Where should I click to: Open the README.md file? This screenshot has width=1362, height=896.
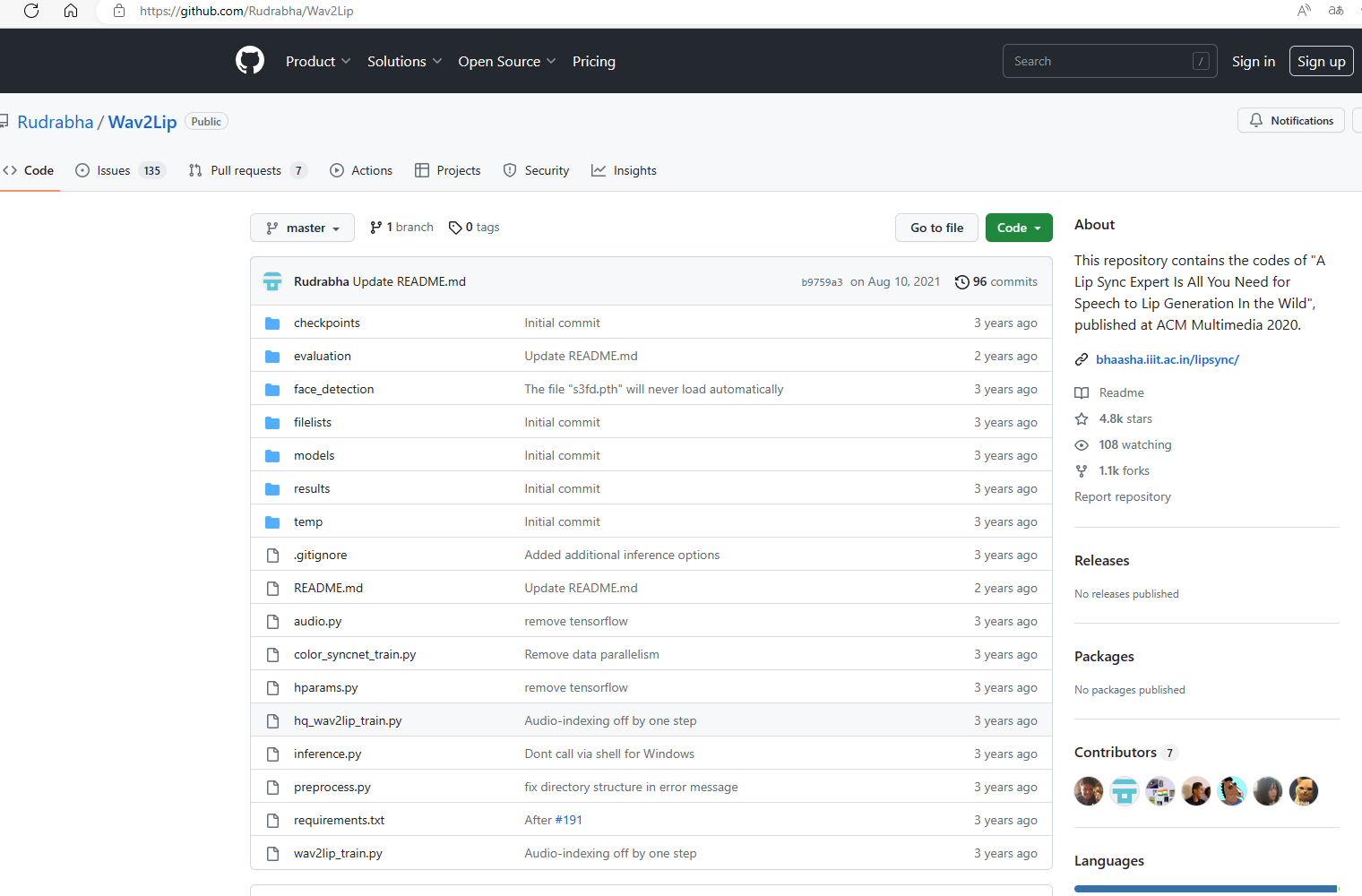coord(328,589)
